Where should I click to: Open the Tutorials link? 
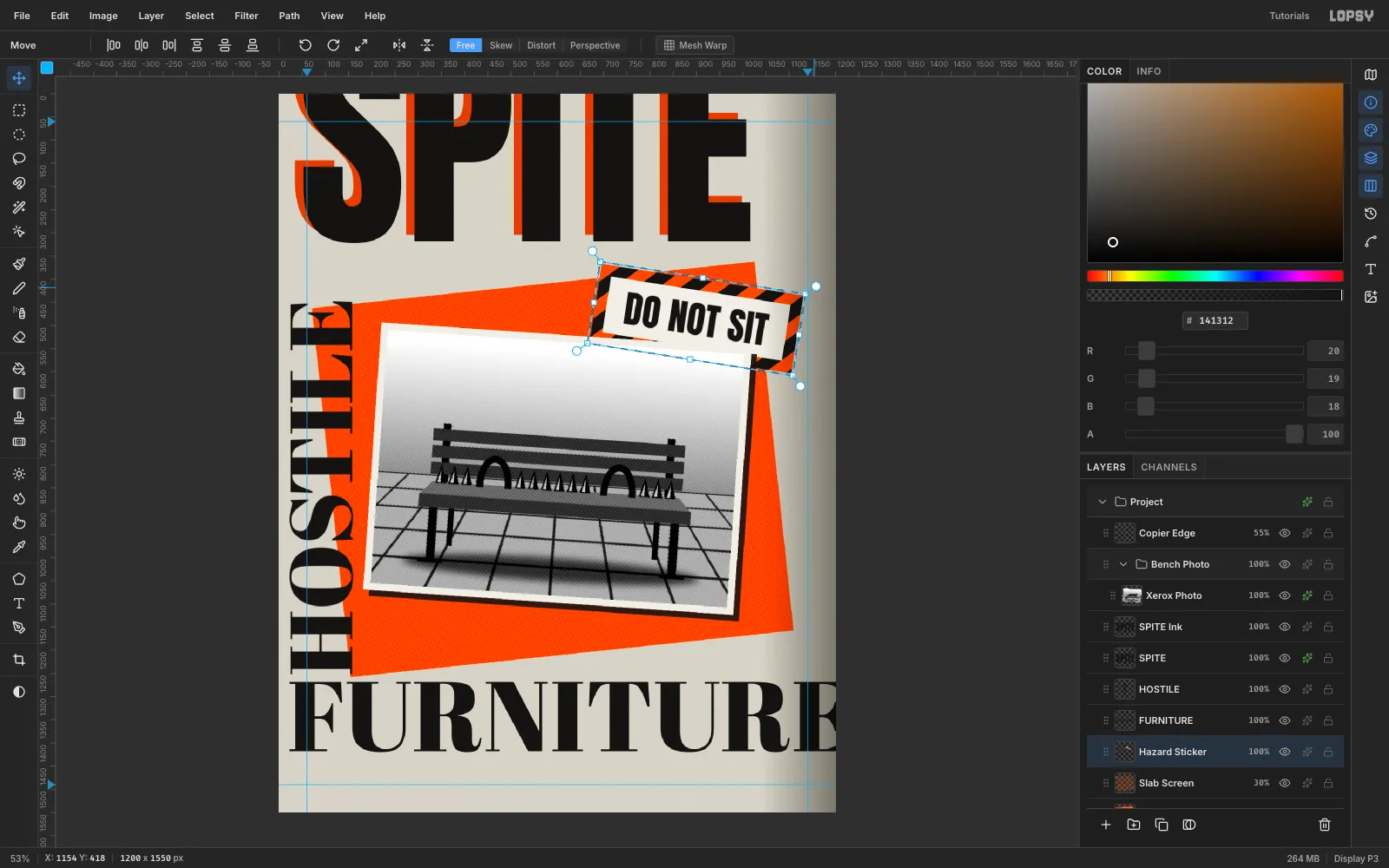[x=1289, y=16]
